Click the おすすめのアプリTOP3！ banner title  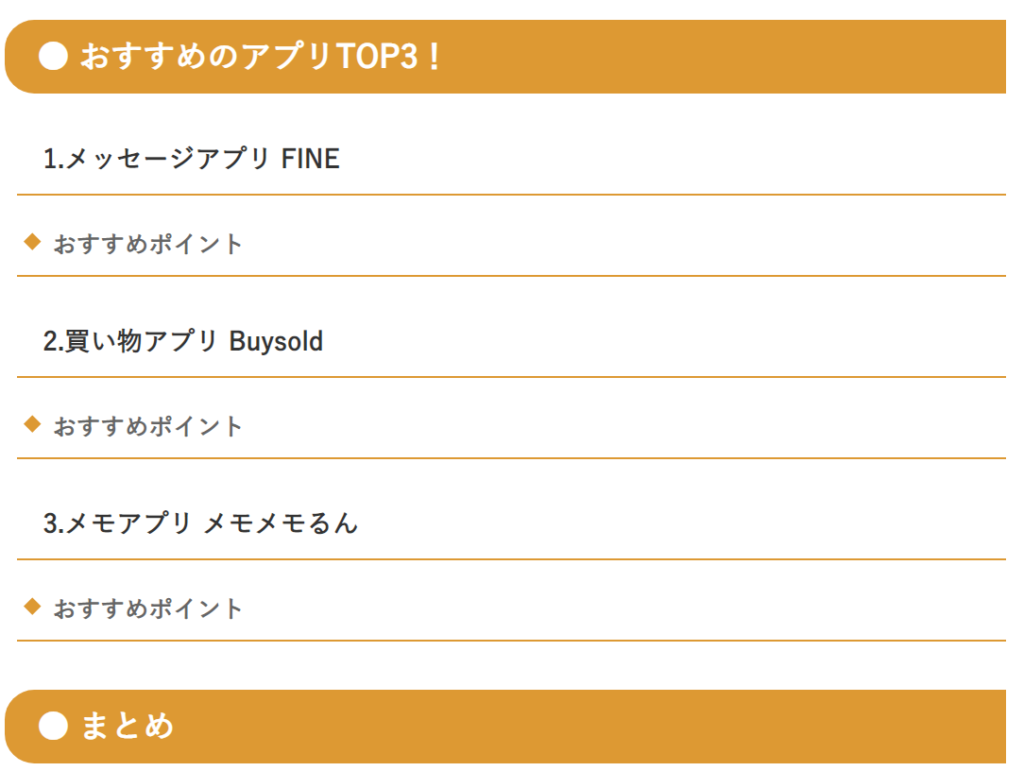[260, 57]
